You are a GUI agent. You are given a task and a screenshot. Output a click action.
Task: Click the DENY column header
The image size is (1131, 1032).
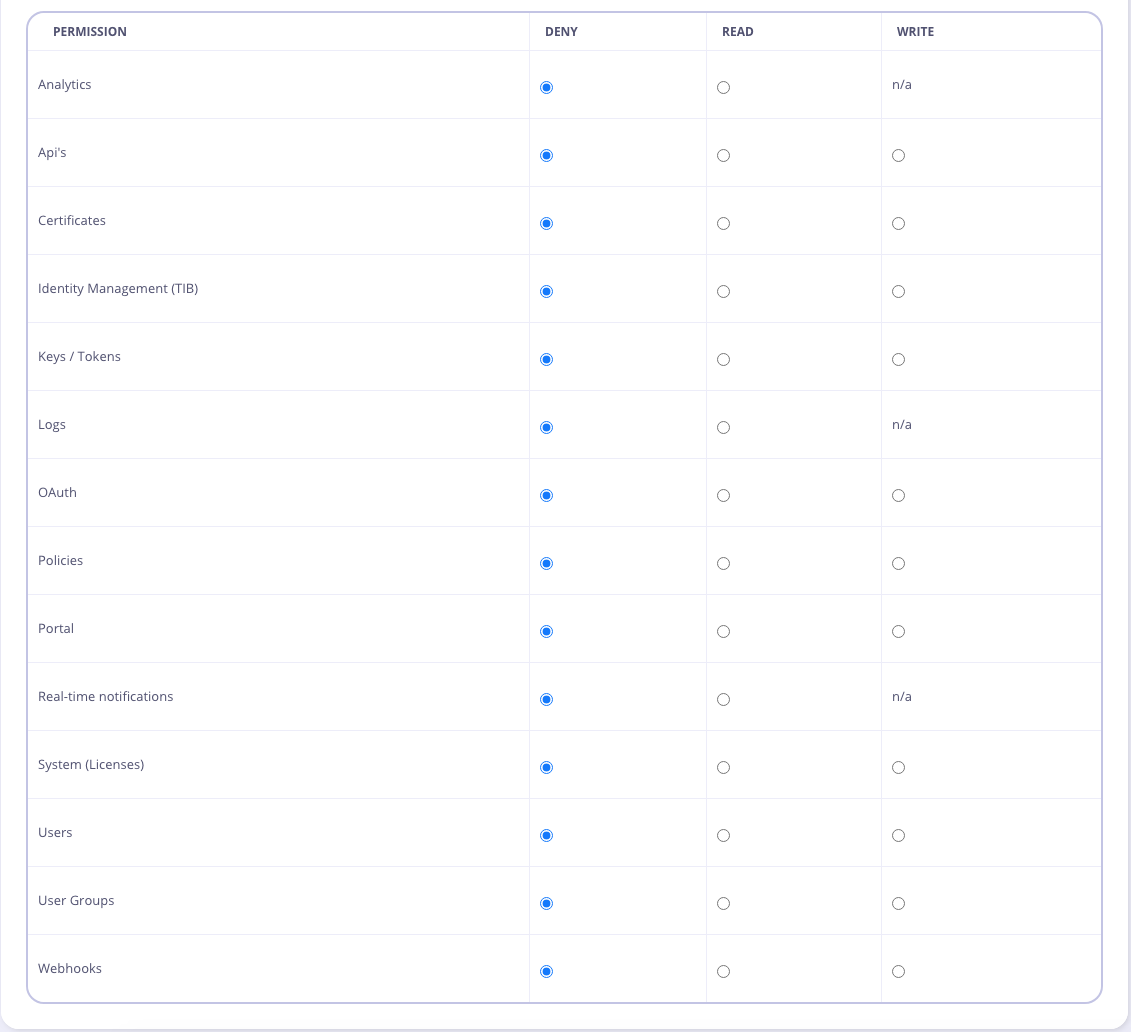[x=561, y=31]
